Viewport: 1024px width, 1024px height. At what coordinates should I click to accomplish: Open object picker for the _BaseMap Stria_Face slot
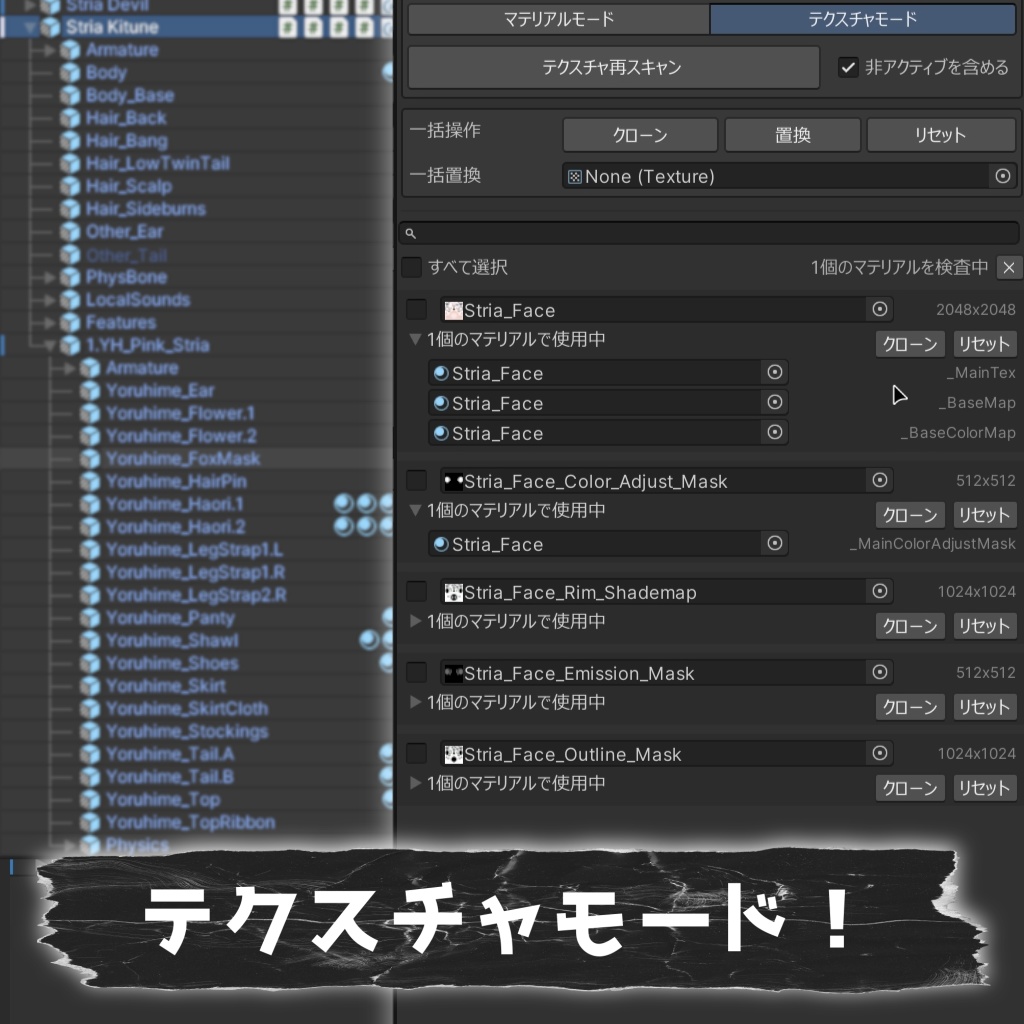click(774, 402)
